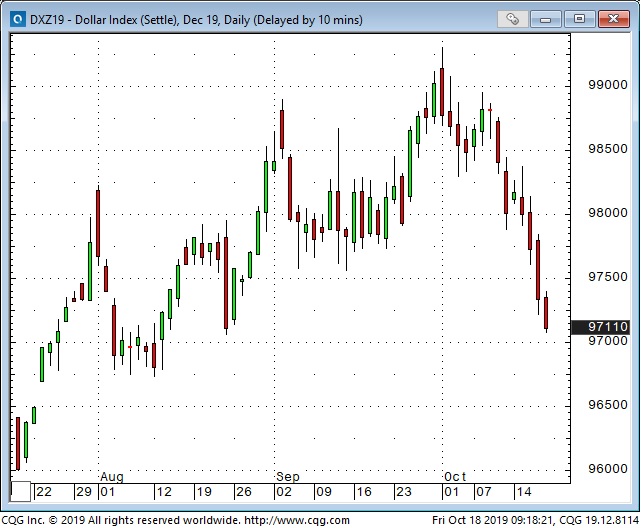Click the 97000 price axis label

608,341
